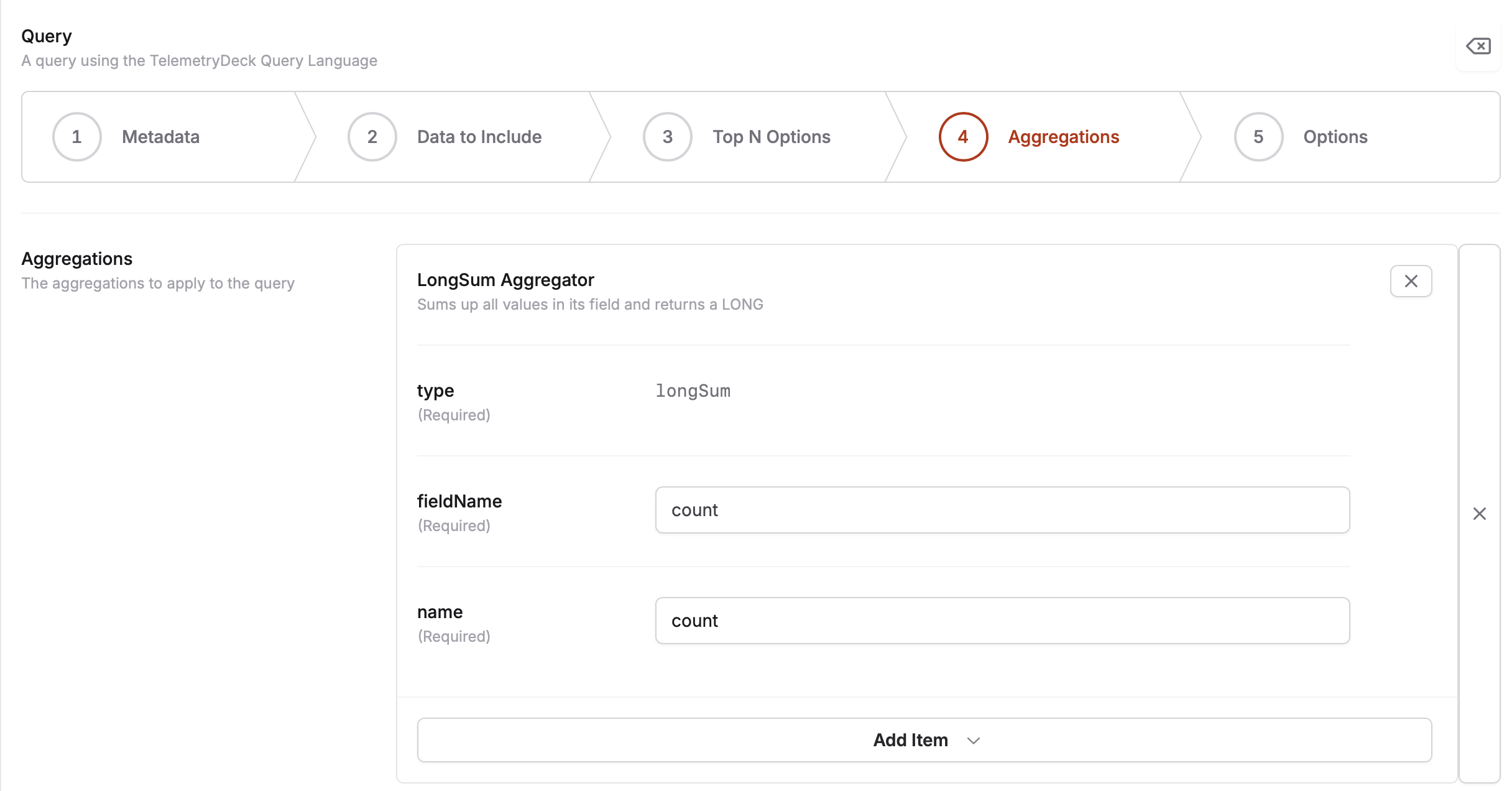Viewport: 1512px width, 791px height.
Task: Click the clear query backspace icon
Action: point(1478,47)
